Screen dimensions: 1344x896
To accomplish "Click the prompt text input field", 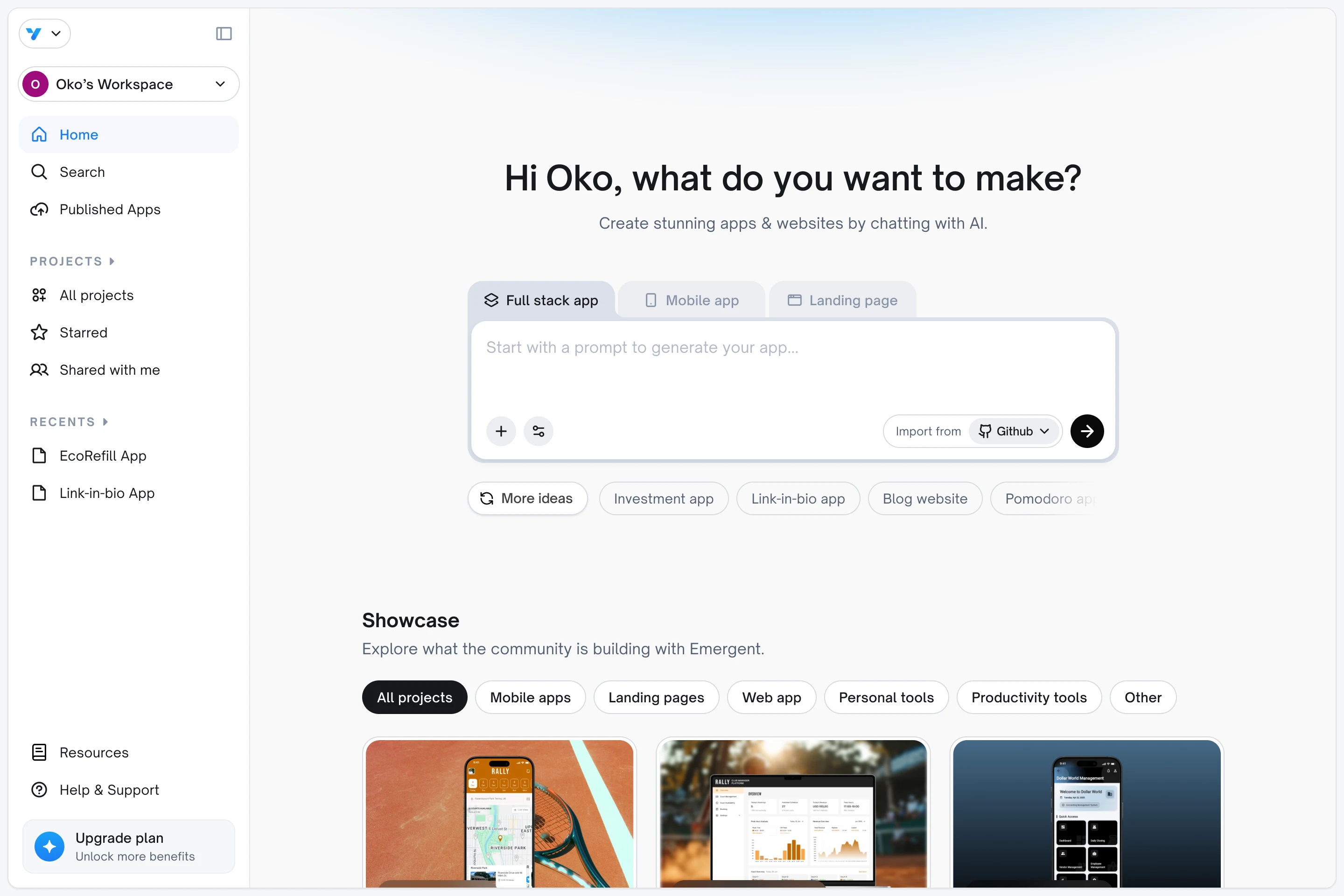I will tap(792, 366).
